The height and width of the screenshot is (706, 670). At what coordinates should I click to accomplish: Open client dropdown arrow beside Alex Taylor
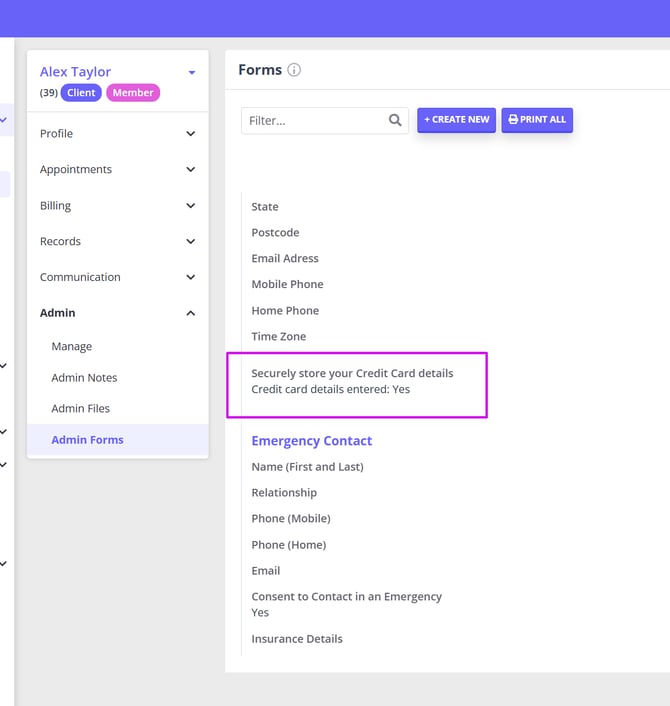(x=192, y=73)
